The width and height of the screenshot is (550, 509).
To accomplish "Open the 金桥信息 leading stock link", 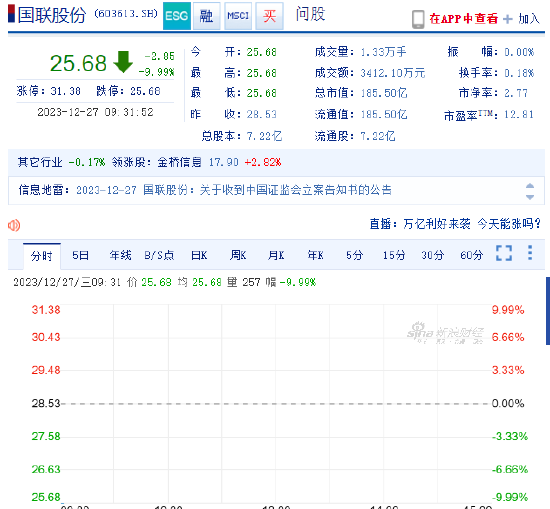I will tap(179, 162).
